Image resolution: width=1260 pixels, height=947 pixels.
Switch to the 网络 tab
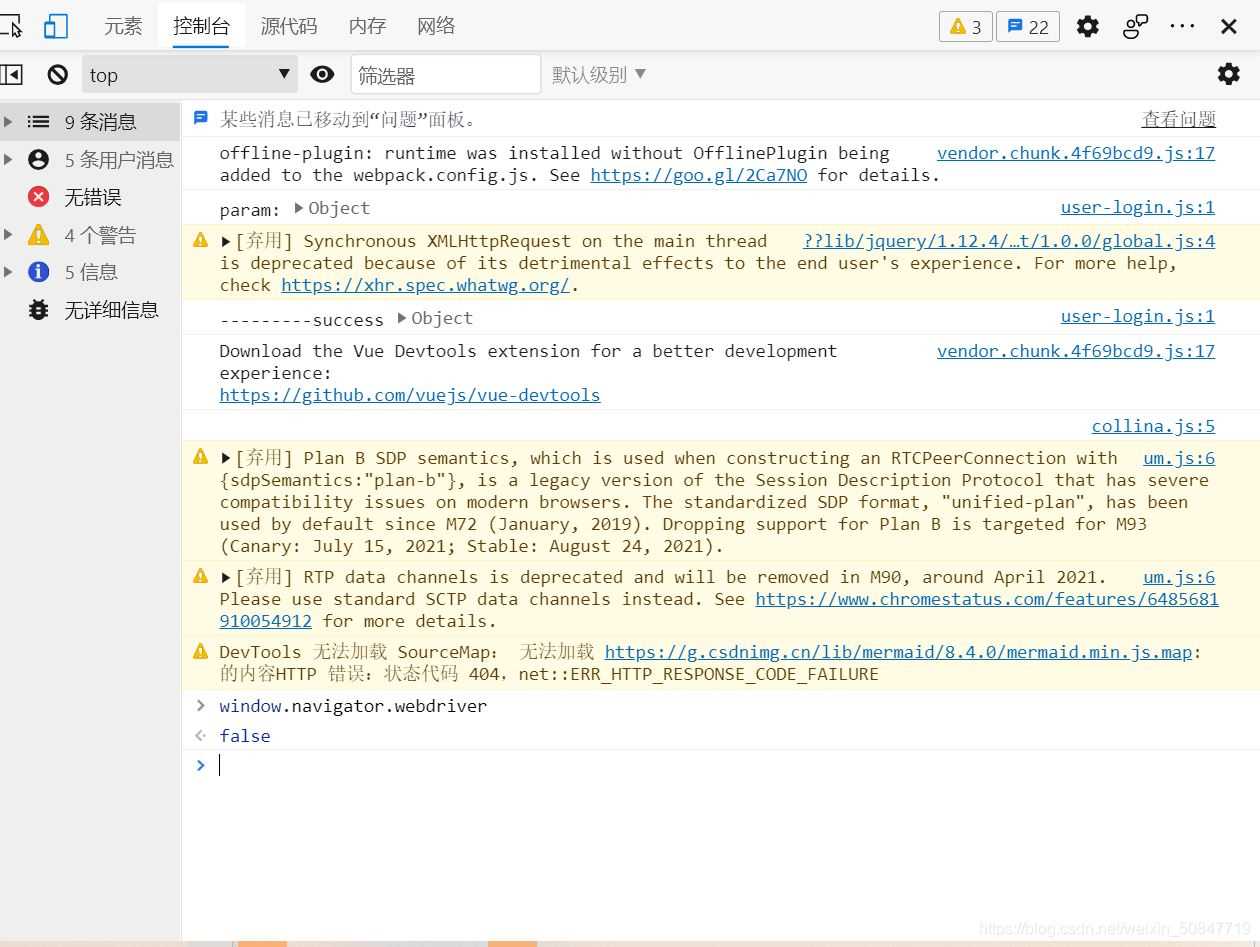(x=435, y=26)
